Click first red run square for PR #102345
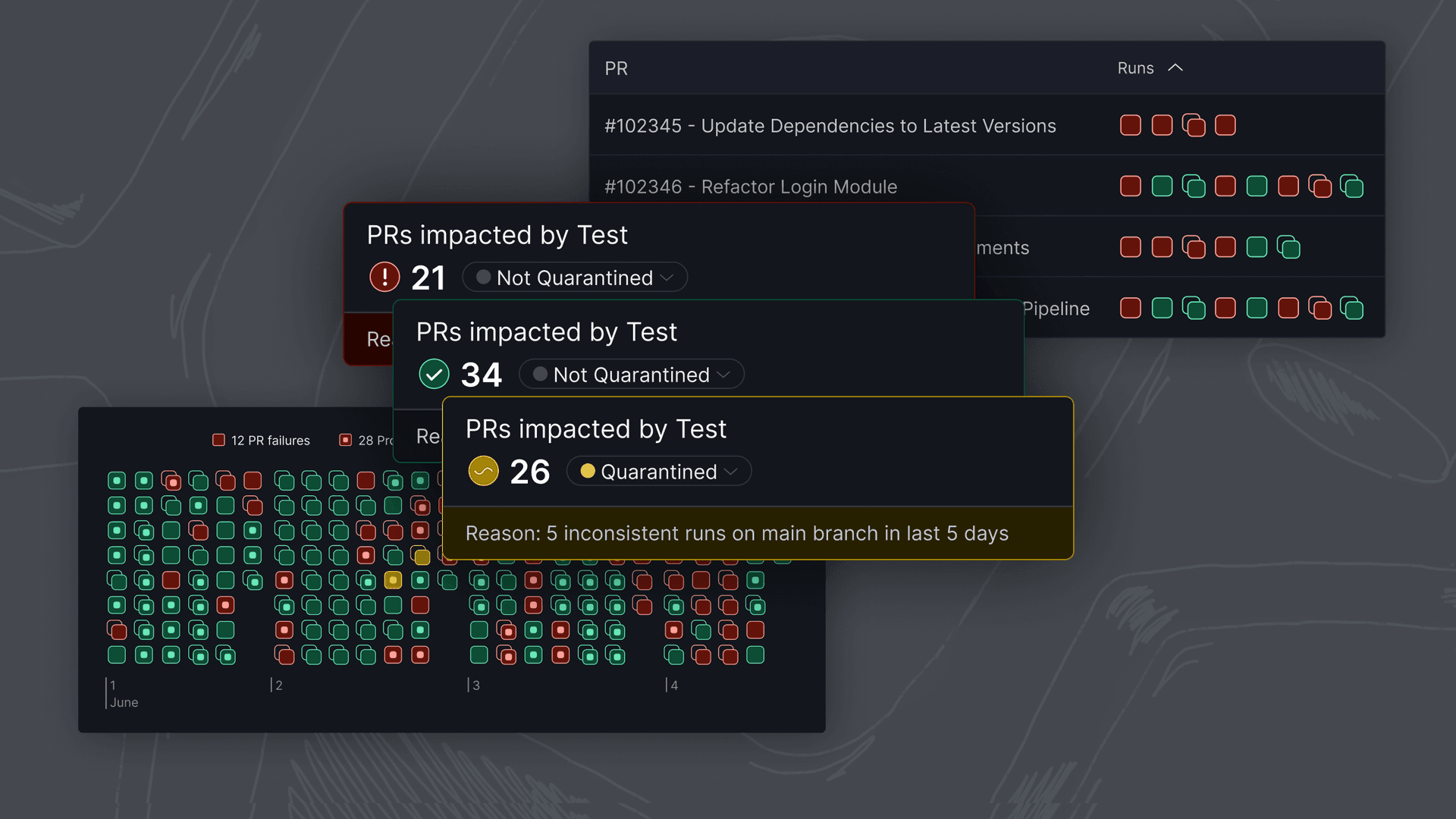The width and height of the screenshot is (1456, 819). 1130,125
